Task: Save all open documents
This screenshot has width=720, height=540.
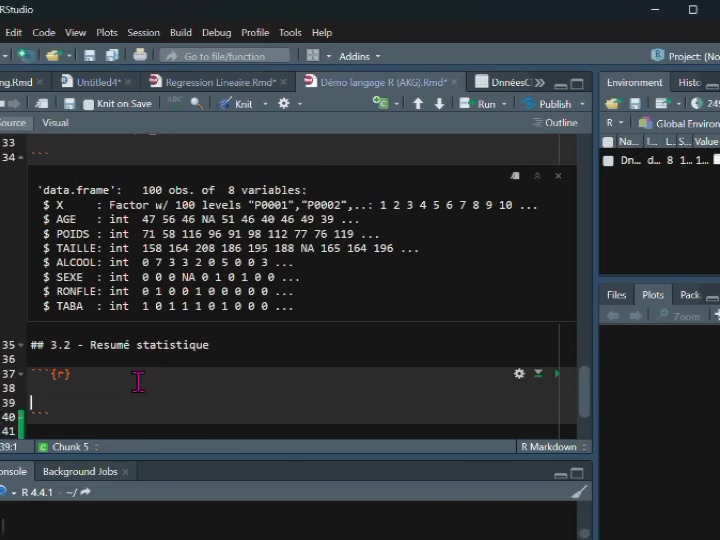Action: pyautogui.click(x=112, y=56)
